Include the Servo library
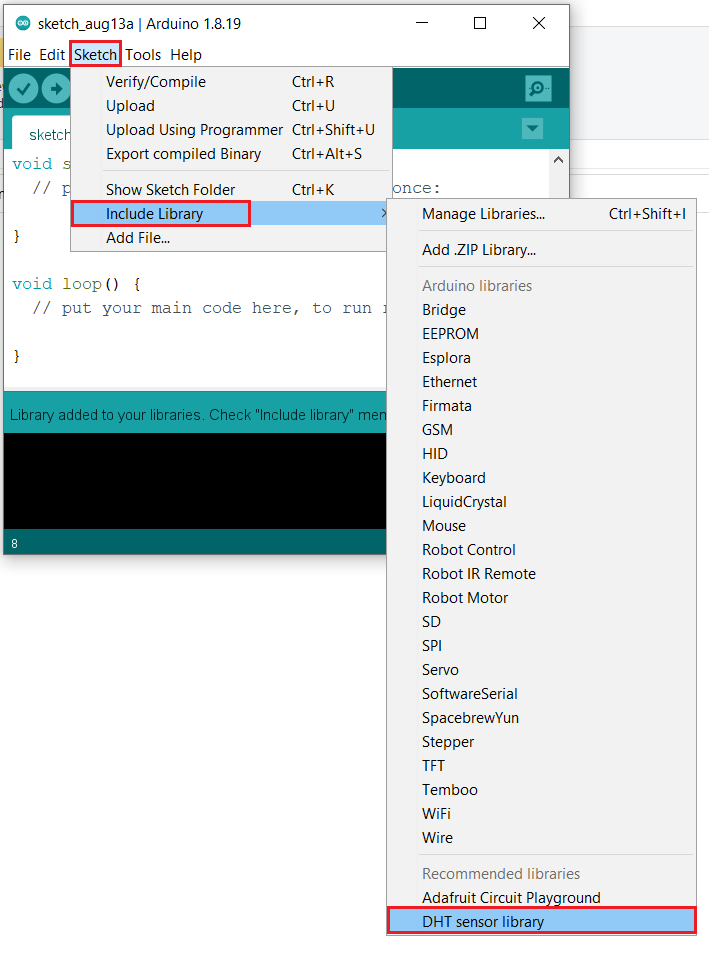 [x=541, y=670]
